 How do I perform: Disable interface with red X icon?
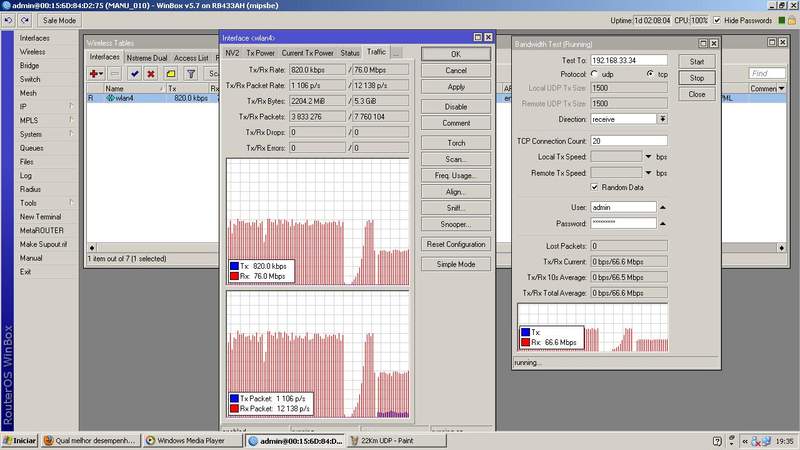click(151, 73)
